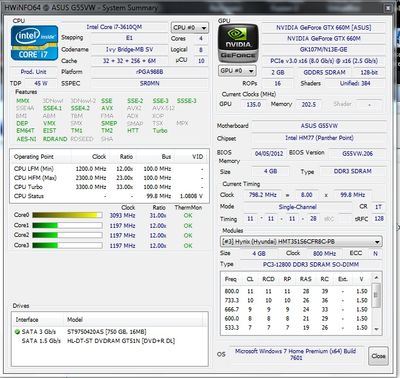
Task: Click scroll down arrow in memory timings table
Action: [x=376, y=329]
